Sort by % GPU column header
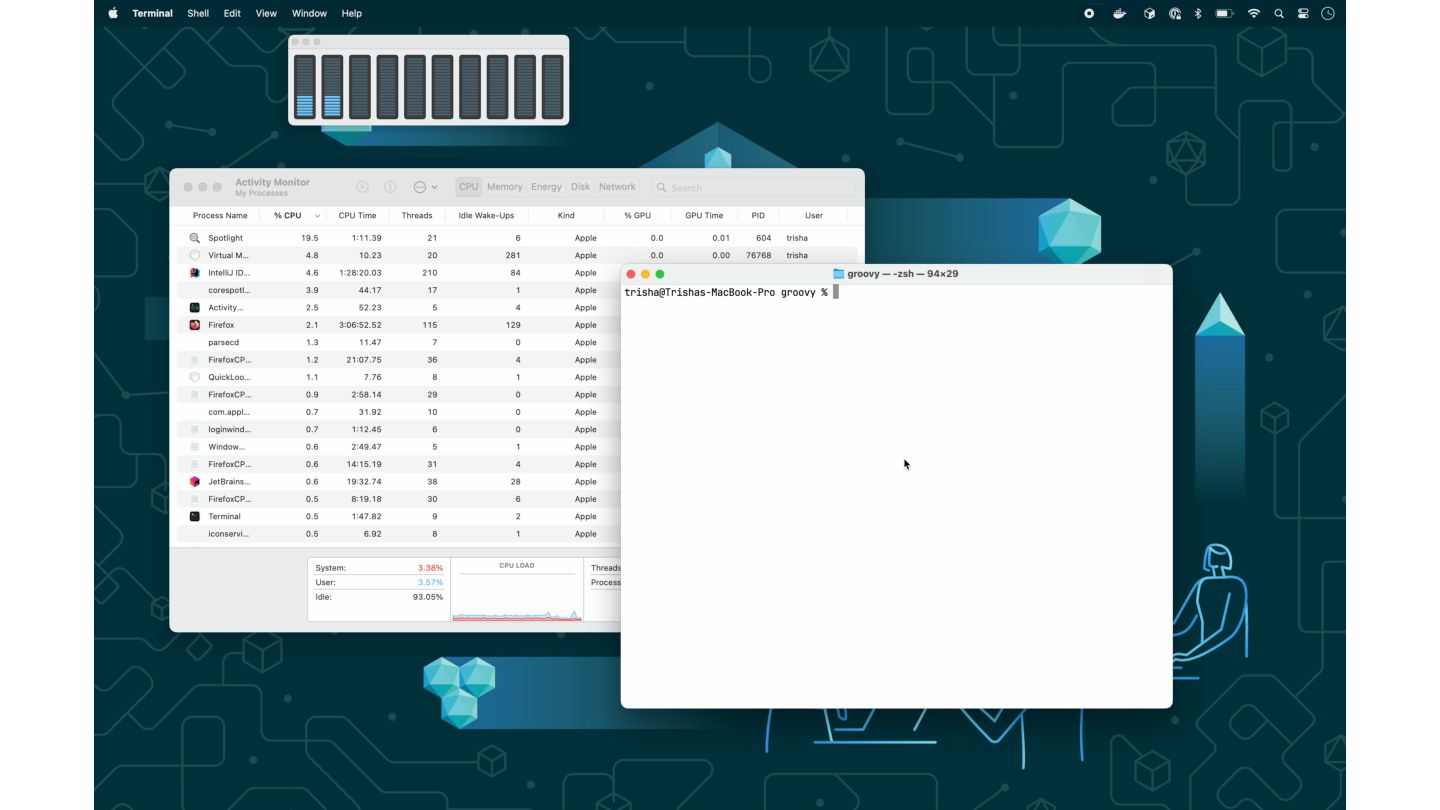 (x=637, y=215)
